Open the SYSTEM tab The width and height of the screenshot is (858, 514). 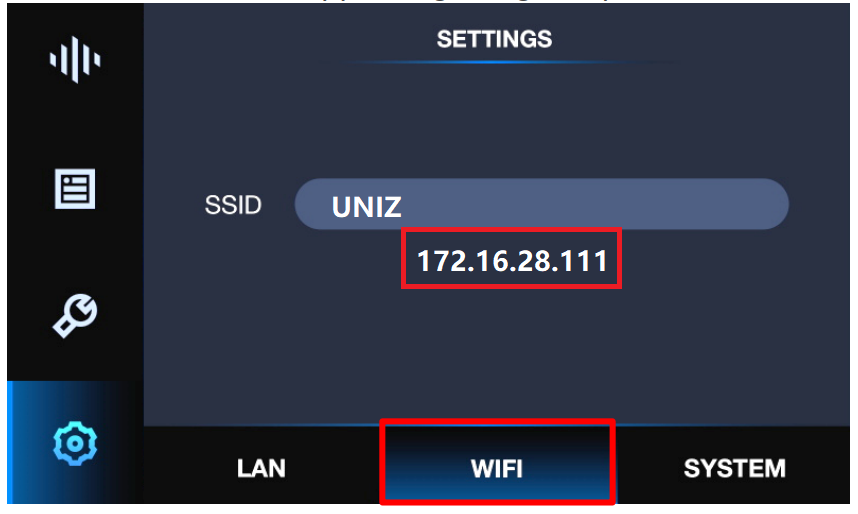tap(734, 469)
